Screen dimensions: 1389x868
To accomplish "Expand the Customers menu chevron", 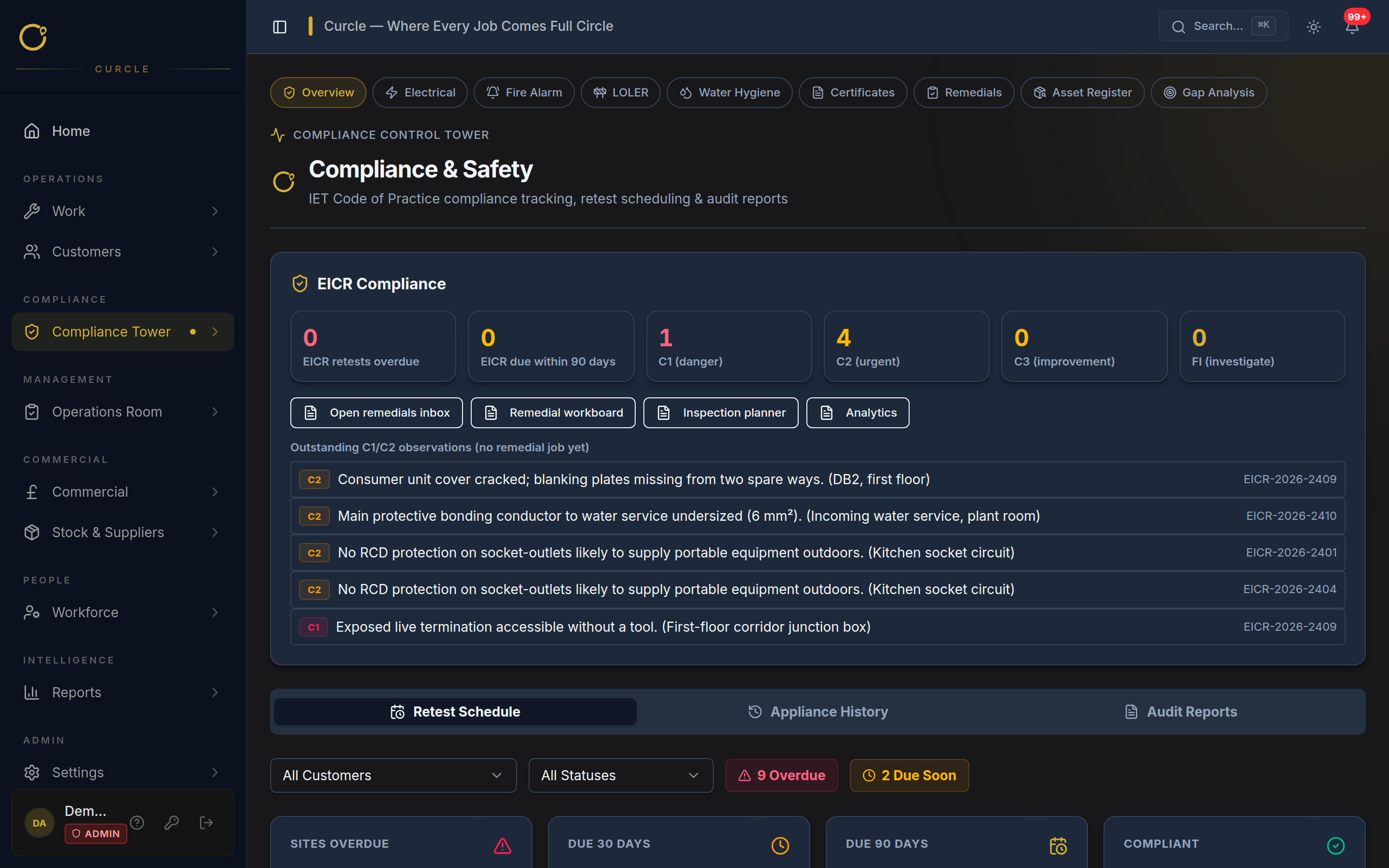I will [215, 251].
